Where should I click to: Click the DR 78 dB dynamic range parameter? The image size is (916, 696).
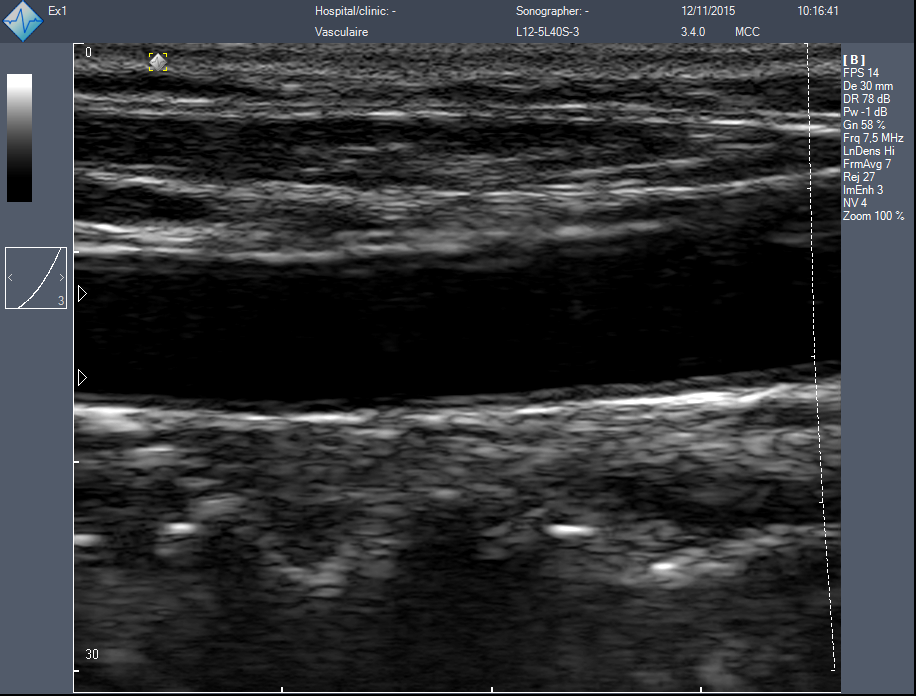tap(866, 99)
